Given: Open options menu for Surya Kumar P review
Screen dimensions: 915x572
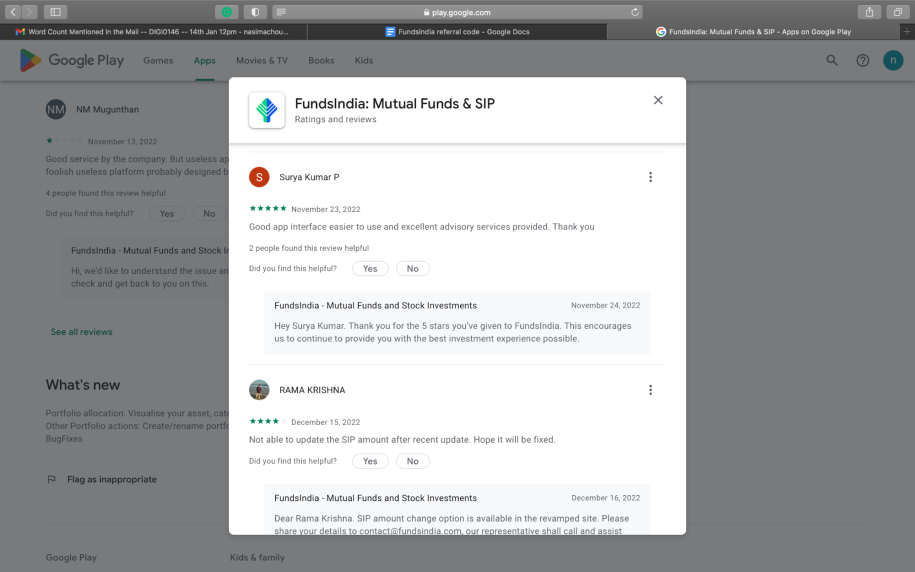Looking at the screenshot, I should (x=650, y=177).
